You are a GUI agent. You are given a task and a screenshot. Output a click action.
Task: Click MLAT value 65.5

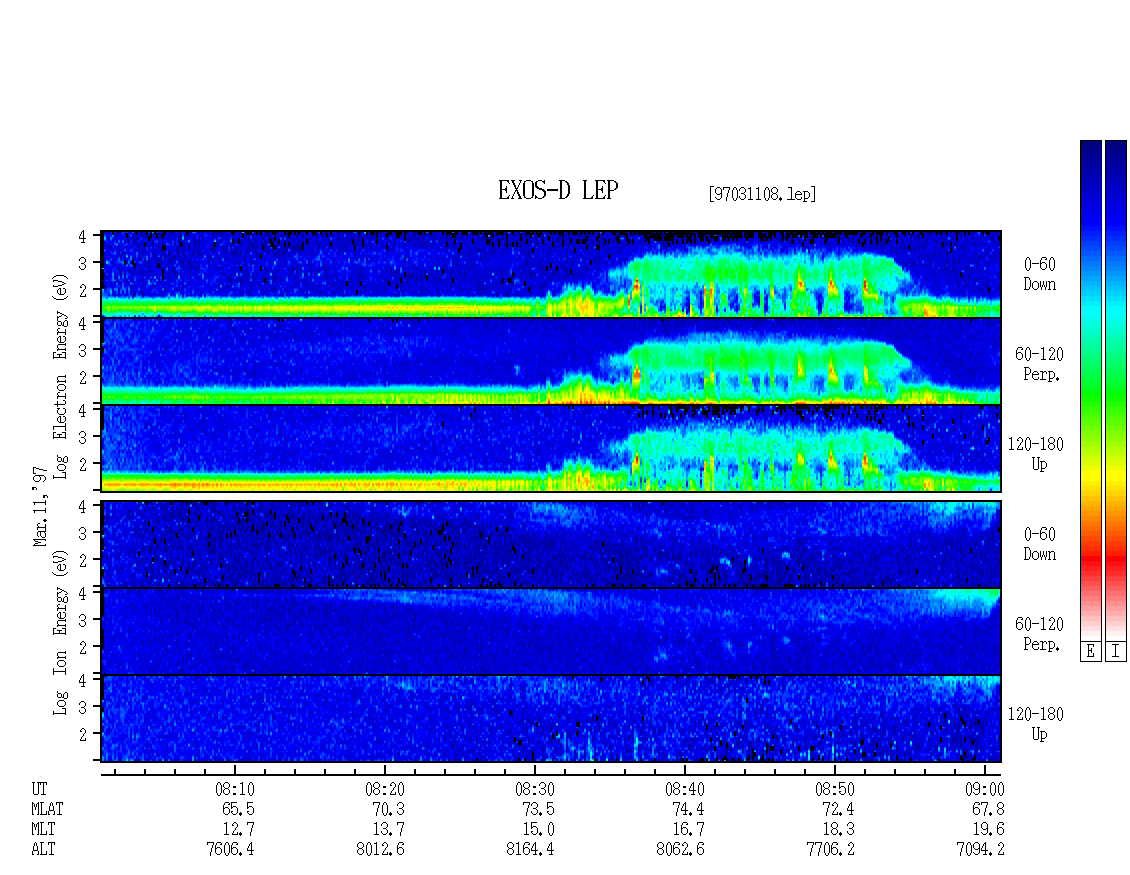(x=238, y=809)
